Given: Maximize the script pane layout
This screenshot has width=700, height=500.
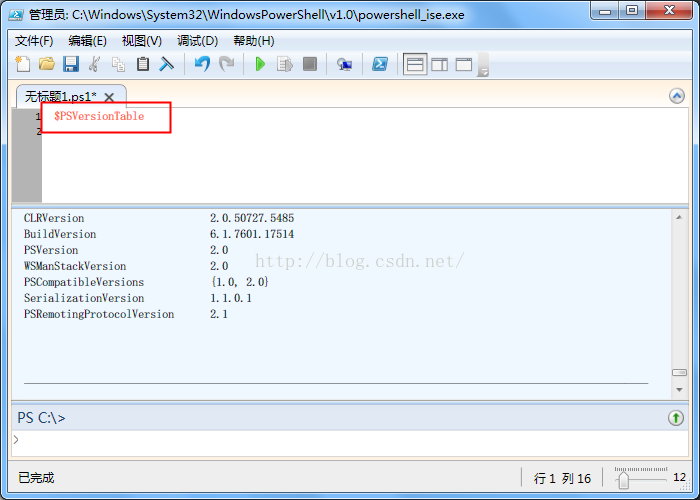Looking at the screenshot, I should [x=464, y=64].
